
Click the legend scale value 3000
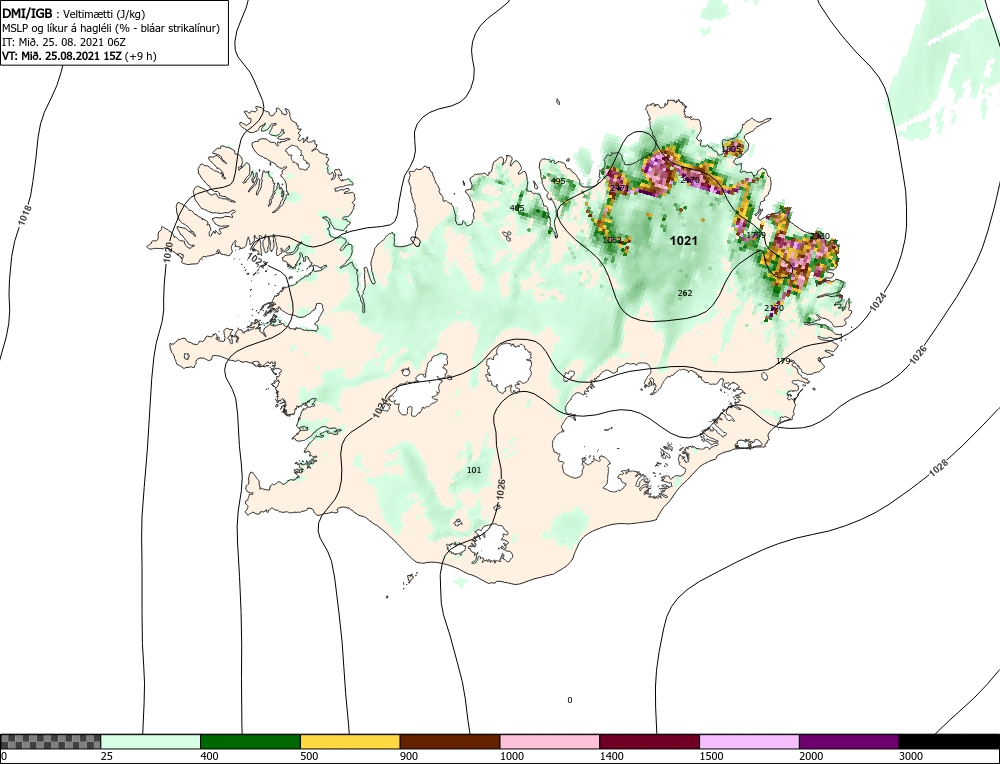(911, 756)
